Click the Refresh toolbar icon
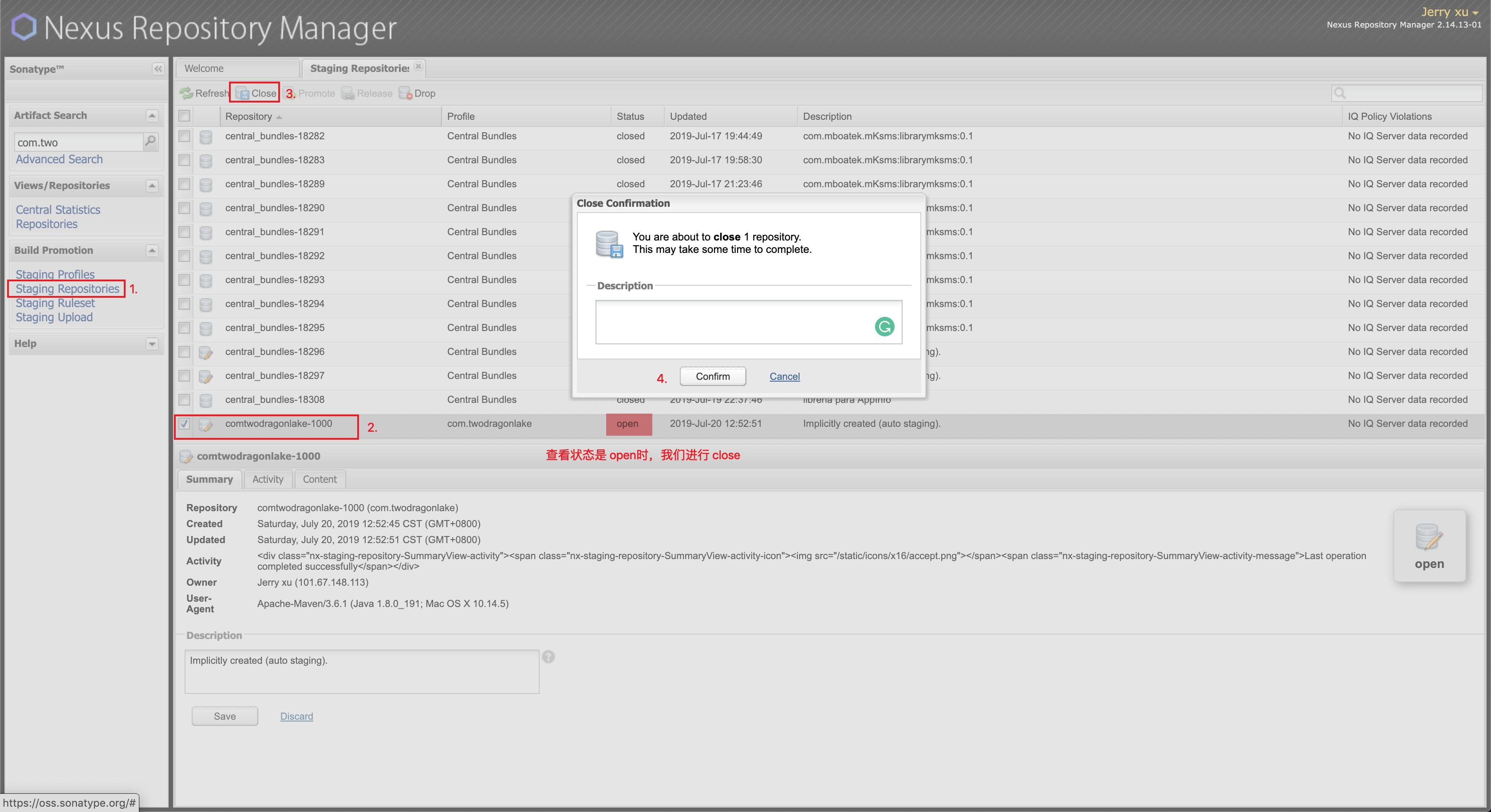The width and height of the screenshot is (1491, 812). coord(186,93)
